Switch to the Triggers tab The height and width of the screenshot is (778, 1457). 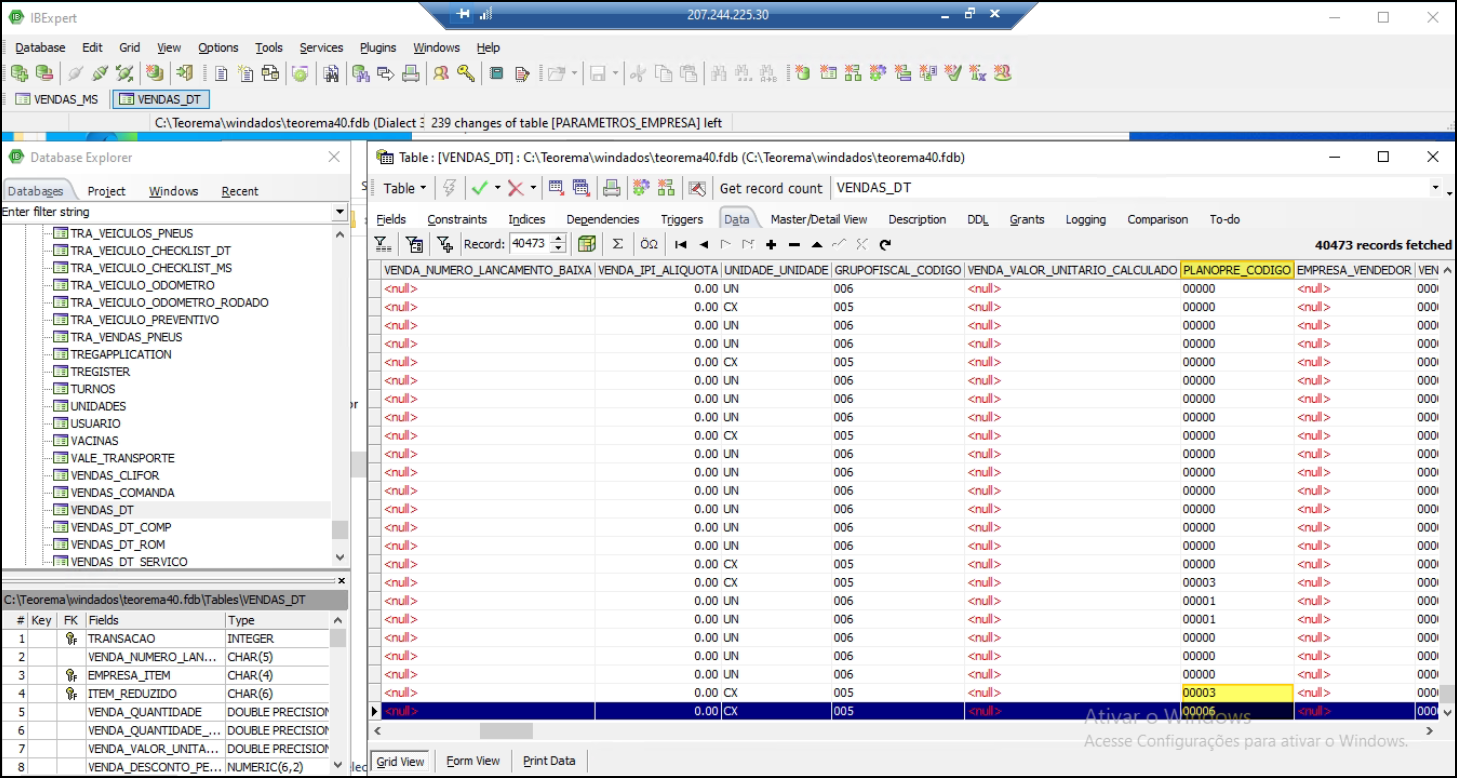click(682, 219)
